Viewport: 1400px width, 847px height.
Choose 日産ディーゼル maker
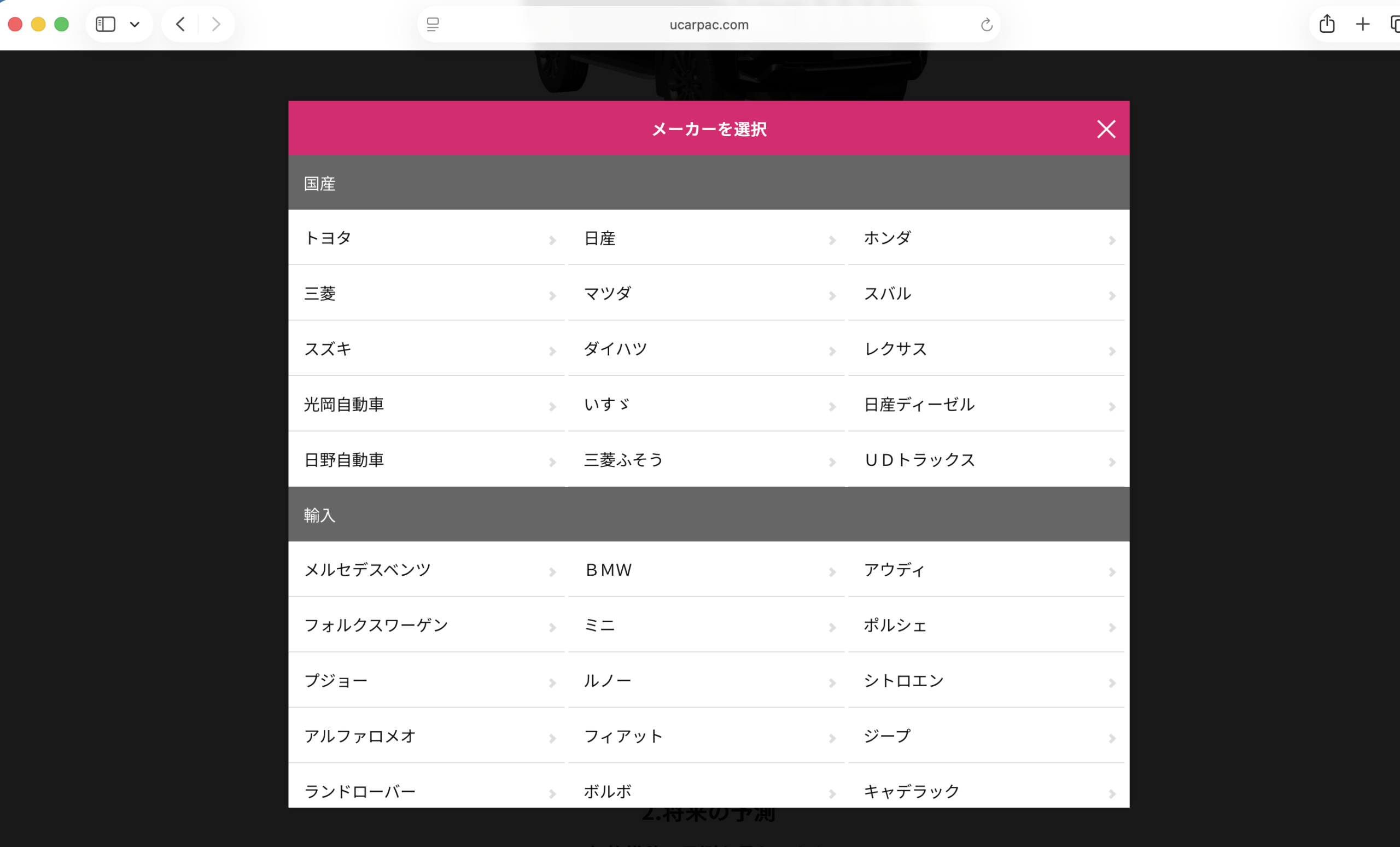click(x=987, y=405)
